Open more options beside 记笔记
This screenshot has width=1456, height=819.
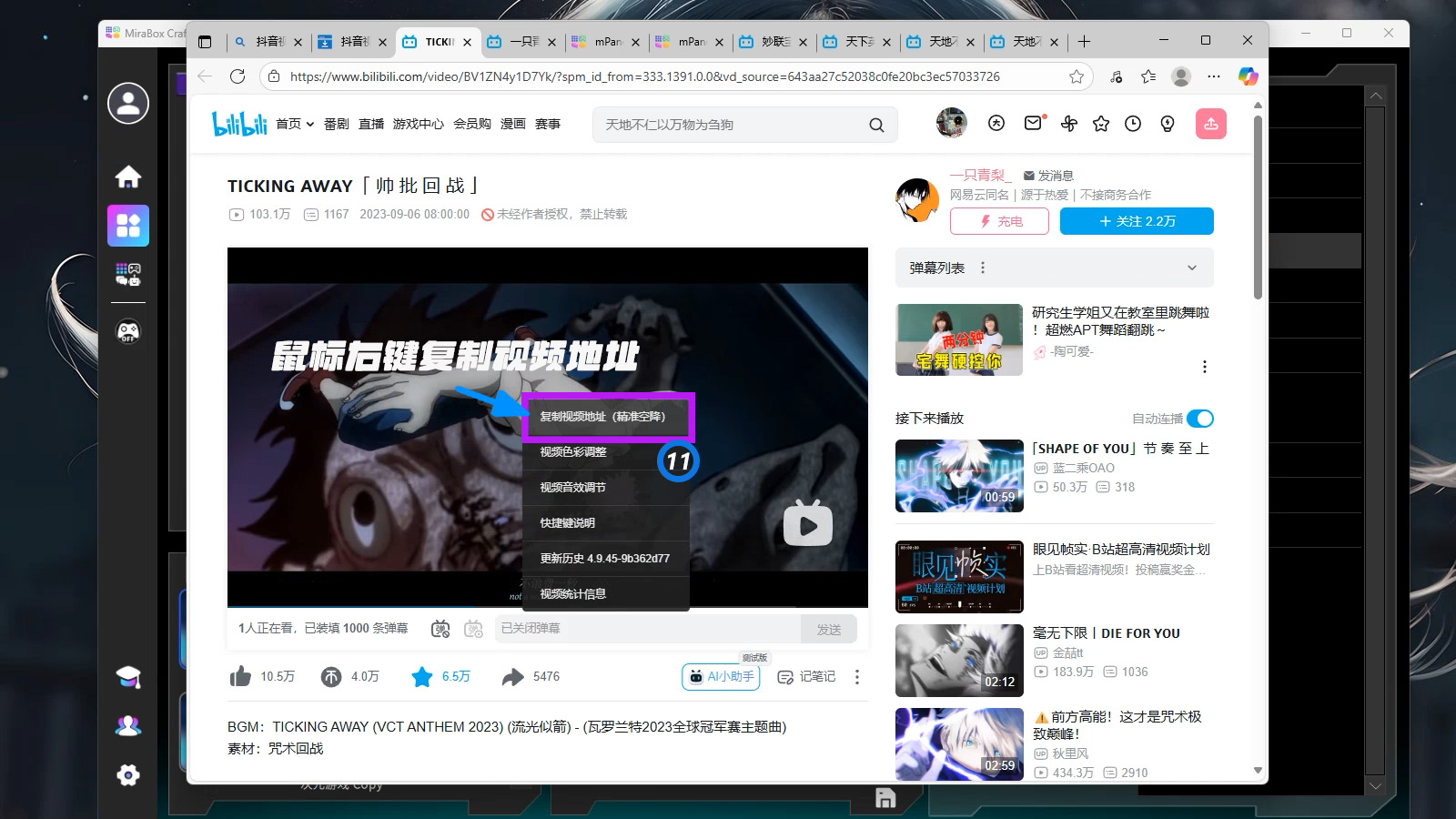(x=857, y=676)
